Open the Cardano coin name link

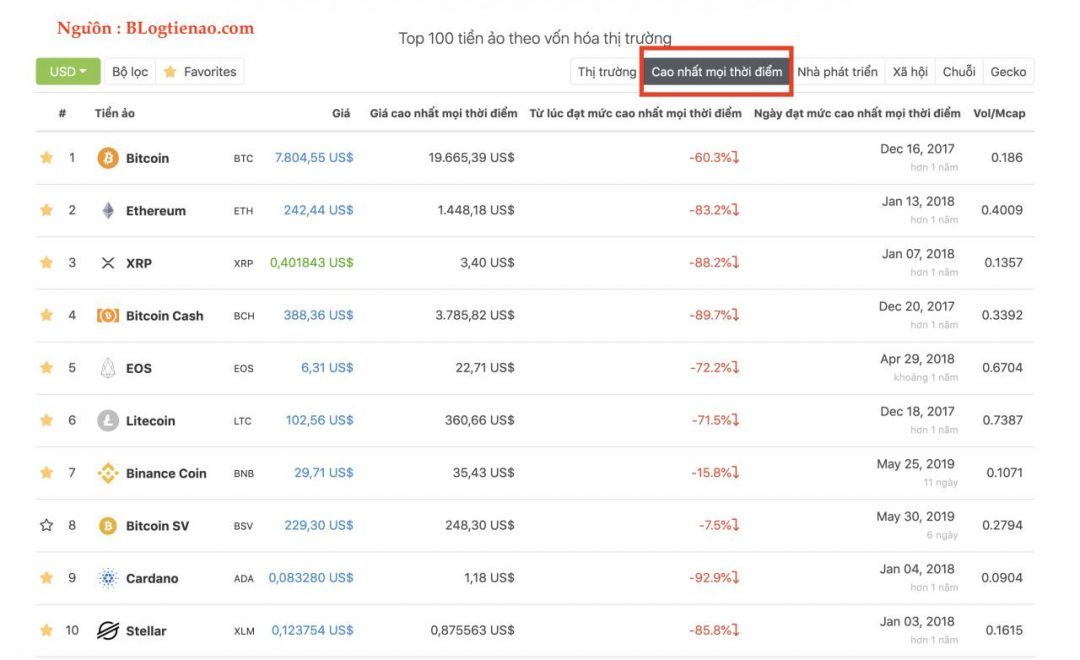pyautogui.click(x=152, y=579)
